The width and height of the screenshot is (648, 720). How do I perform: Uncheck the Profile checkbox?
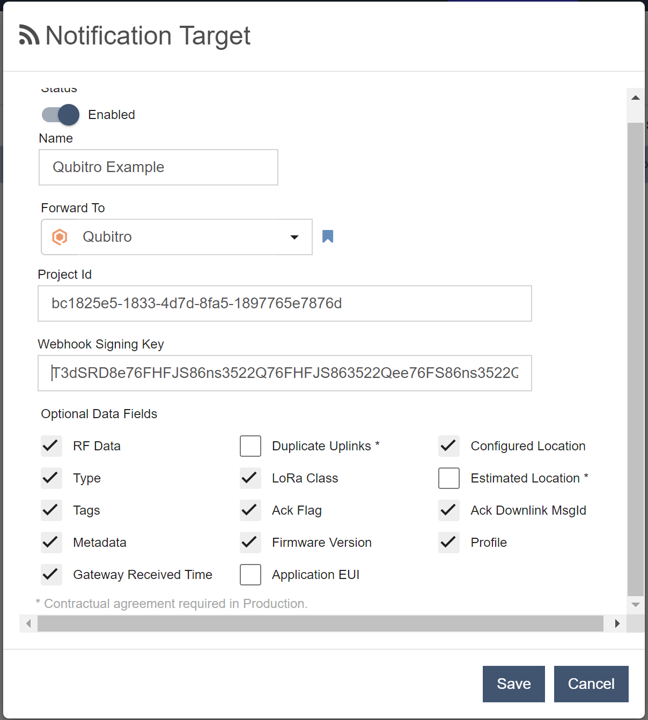pyautogui.click(x=449, y=542)
